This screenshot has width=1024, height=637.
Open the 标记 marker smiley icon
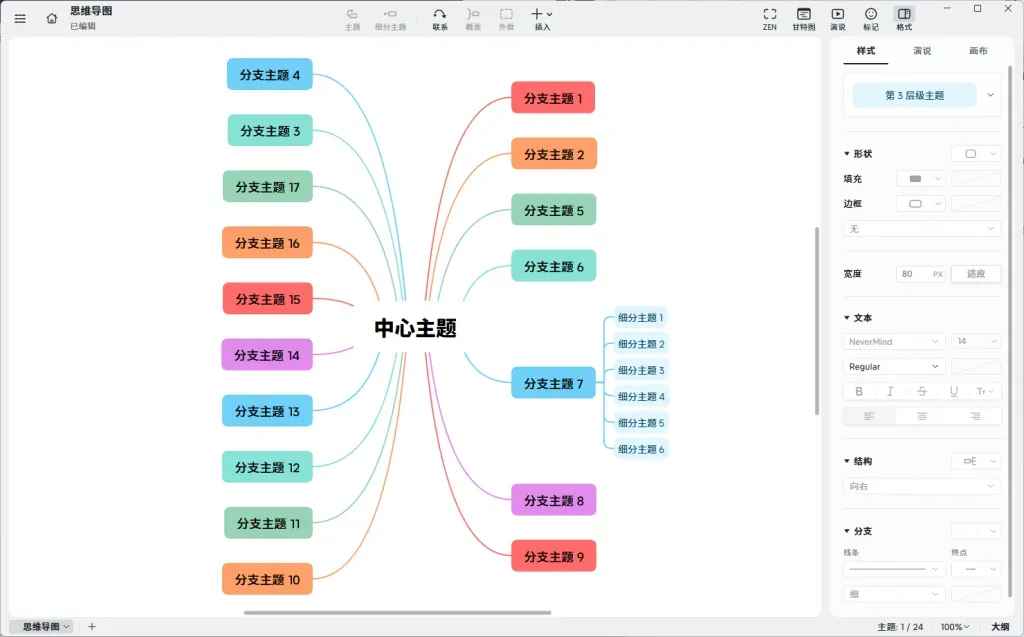(871, 14)
